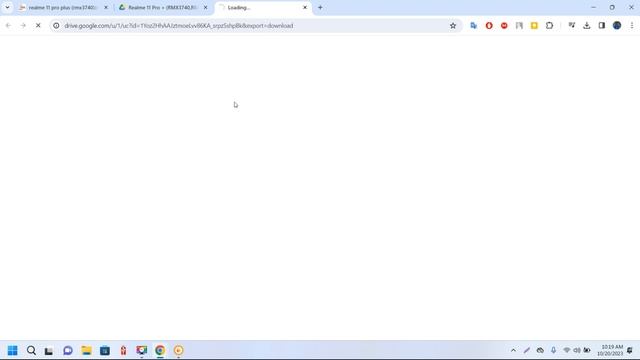Close the 'Loading...' tab
640x360 pixels.
click(x=305, y=7)
